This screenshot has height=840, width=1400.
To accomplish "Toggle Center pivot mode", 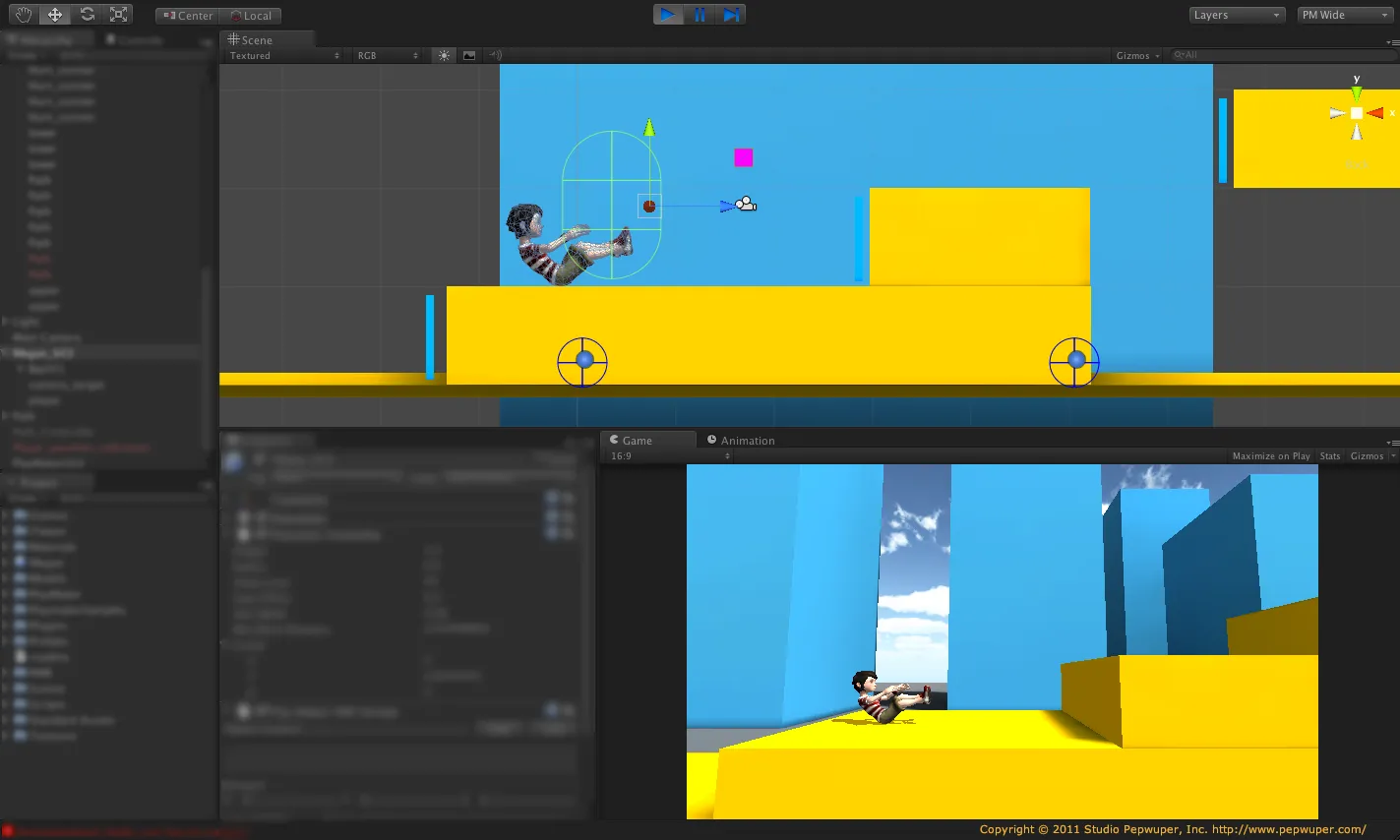I will (185, 15).
